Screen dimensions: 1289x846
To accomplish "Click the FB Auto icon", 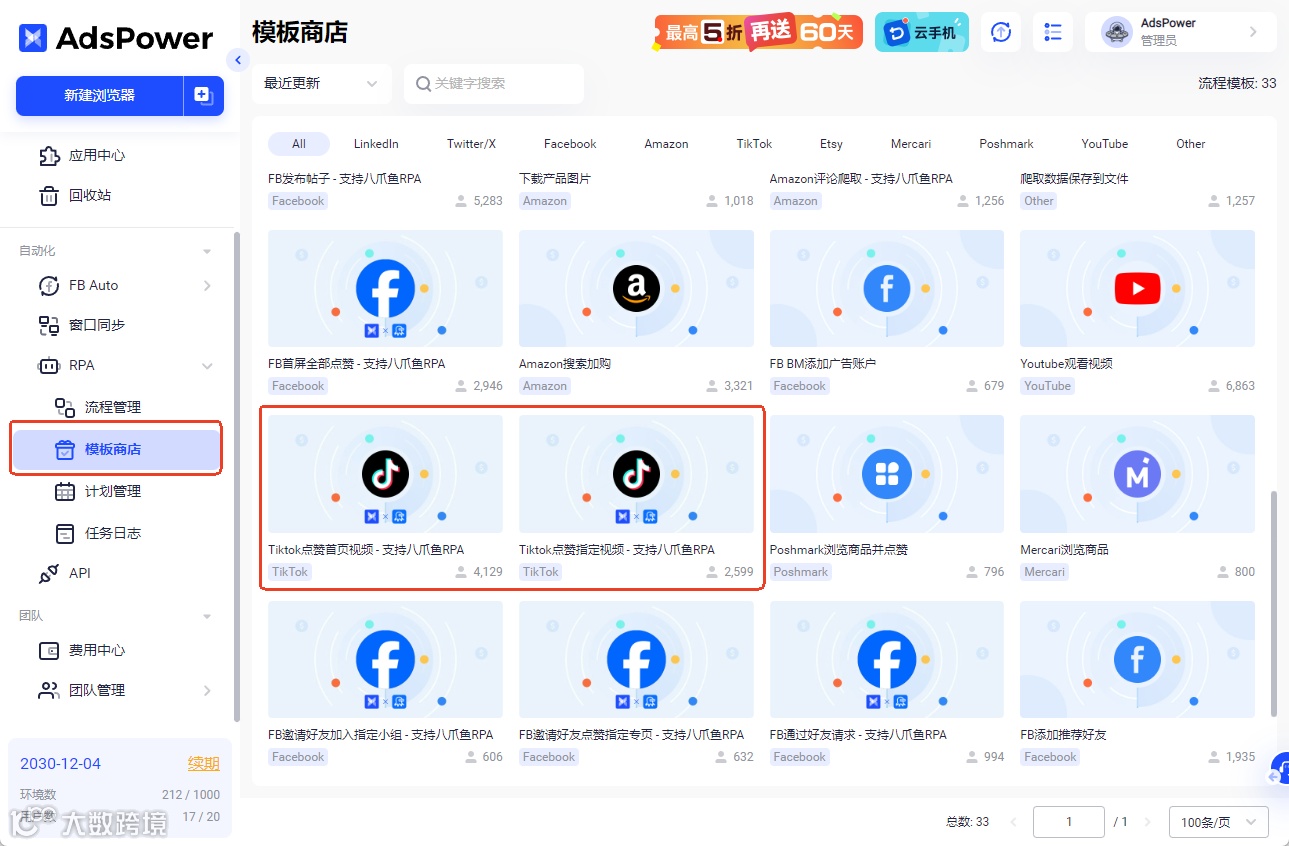I will (49, 286).
